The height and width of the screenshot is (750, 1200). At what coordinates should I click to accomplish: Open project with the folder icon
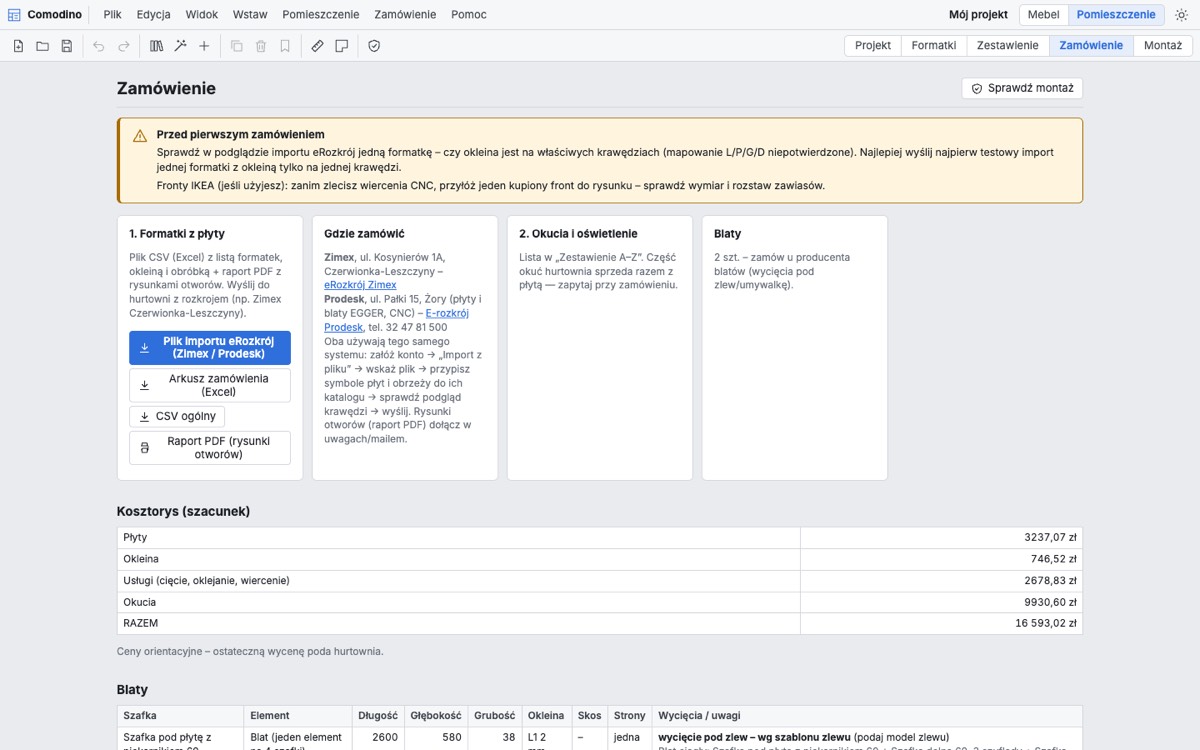point(42,46)
